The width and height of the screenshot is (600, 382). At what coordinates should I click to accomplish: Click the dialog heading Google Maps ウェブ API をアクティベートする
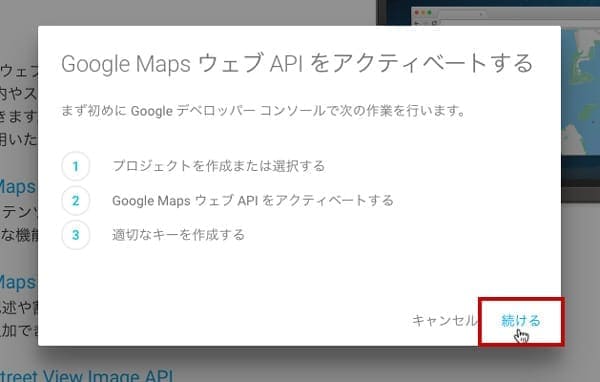point(297,64)
